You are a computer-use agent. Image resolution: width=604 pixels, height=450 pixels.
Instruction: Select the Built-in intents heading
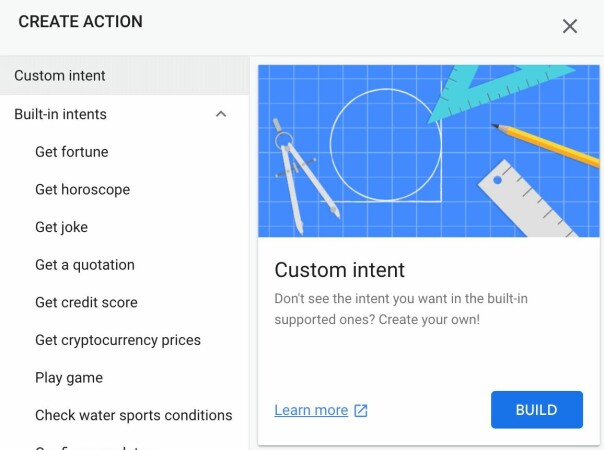[124, 114]
